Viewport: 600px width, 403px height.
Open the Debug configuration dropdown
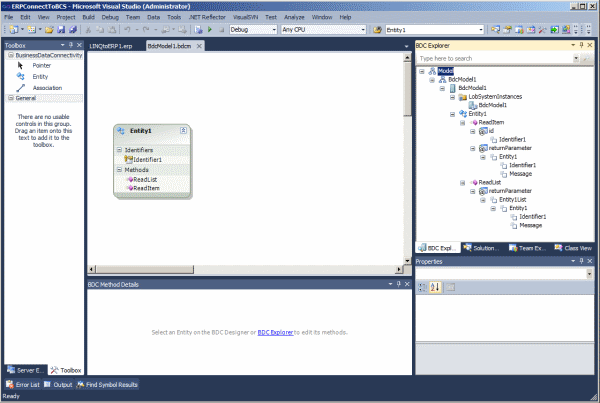[x=274, y=29]
